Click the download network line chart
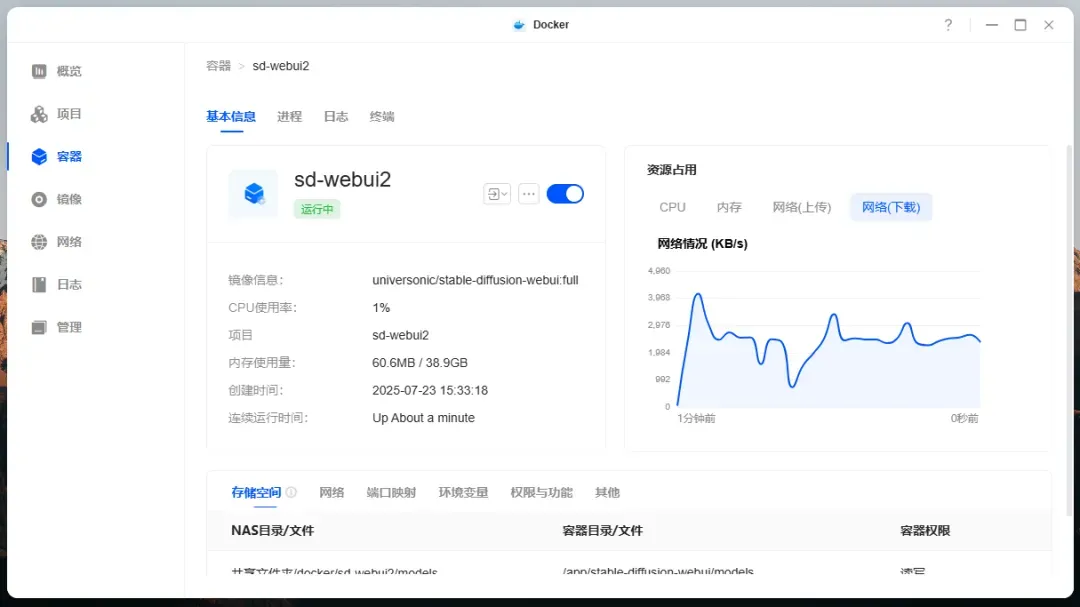This screenshot has width=1080, height=607. pos(829,339)
